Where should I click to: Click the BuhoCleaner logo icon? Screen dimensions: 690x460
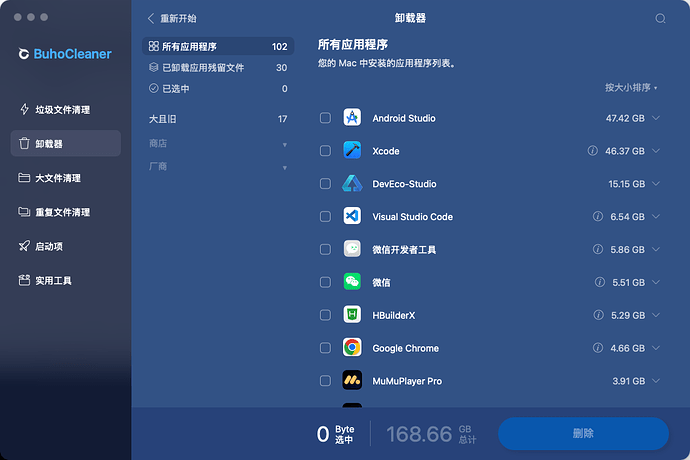[23, 54]
